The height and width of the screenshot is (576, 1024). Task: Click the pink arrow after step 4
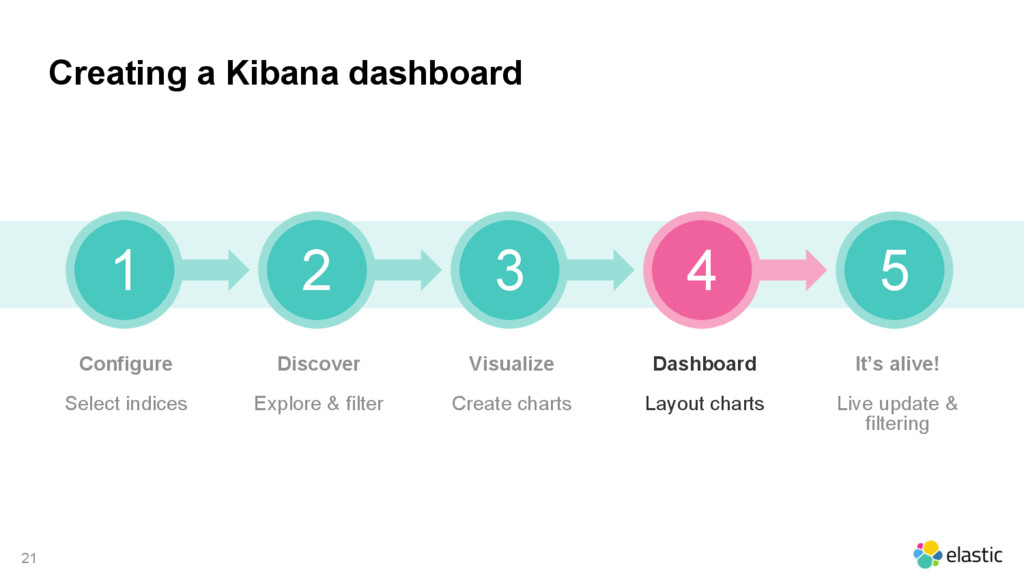click(795, 270)
